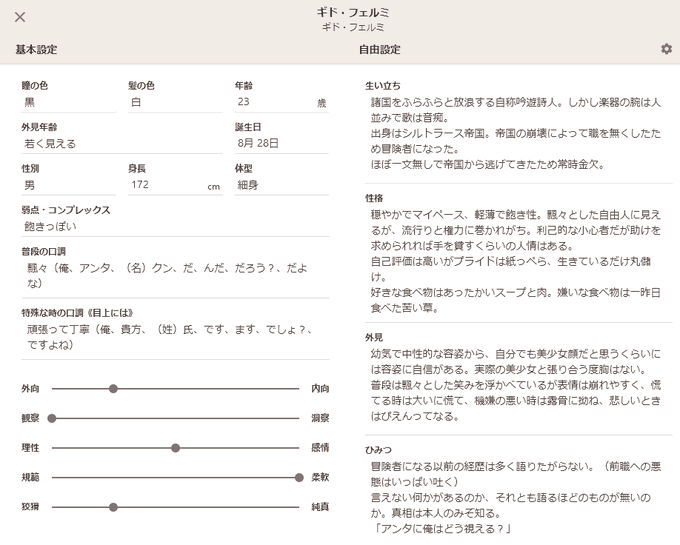Viewport: 680px width, 545px height.
Task: Click the subtitle name ギド・フェルミ
Action: click(x=353, y=27)
